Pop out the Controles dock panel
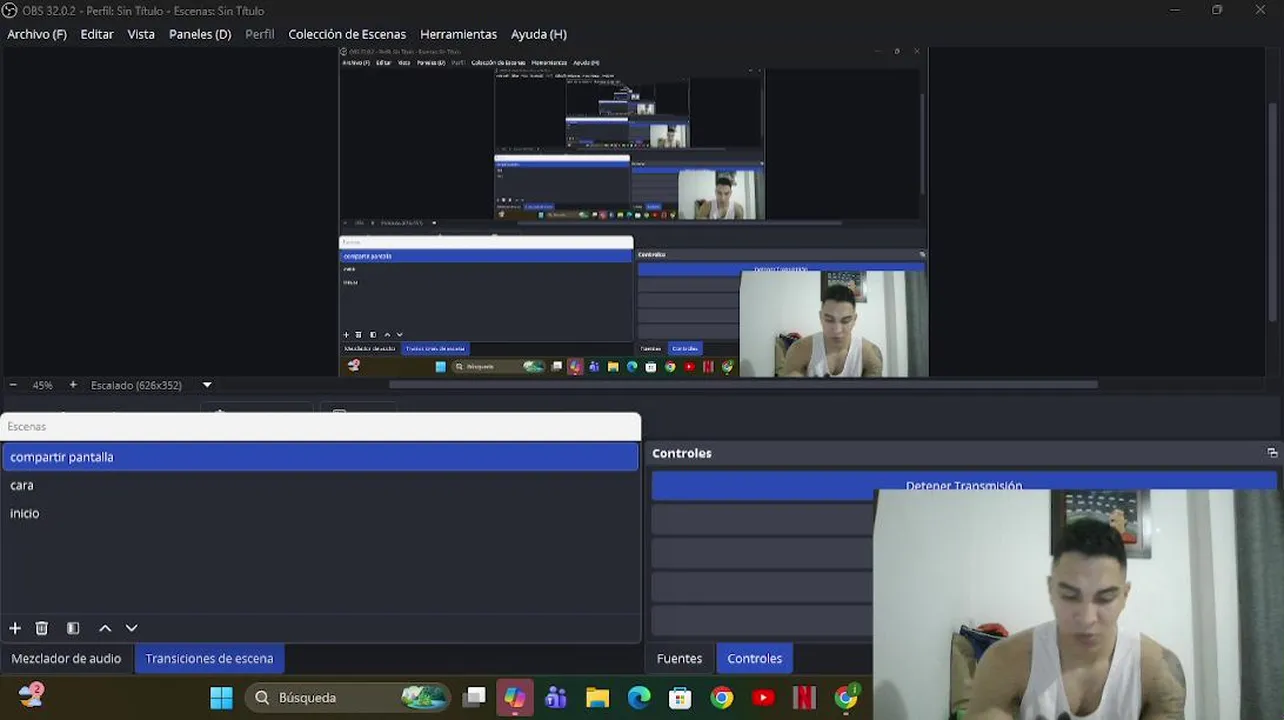The image size is (1284, 720). click(x=1272, y=453)
